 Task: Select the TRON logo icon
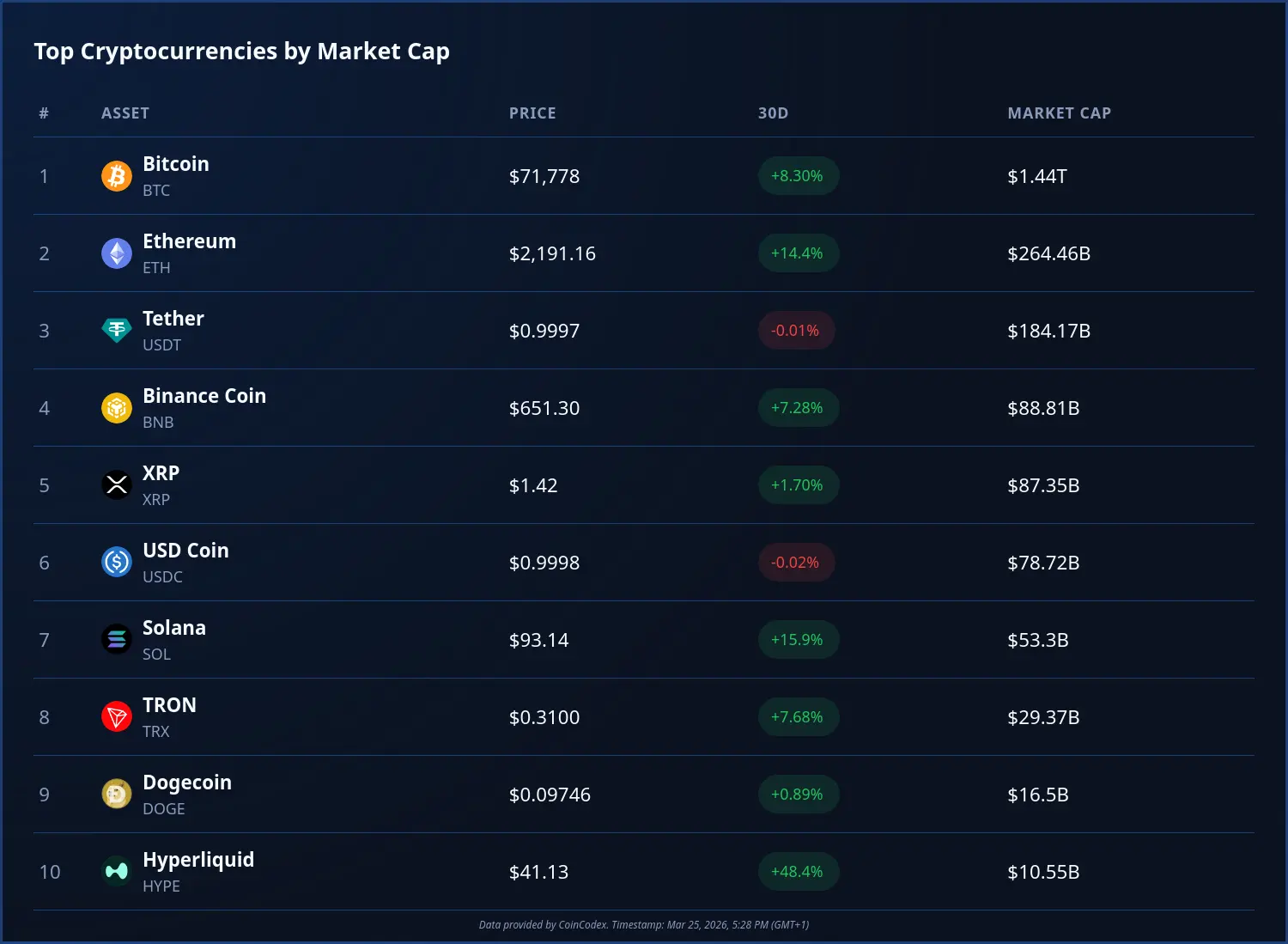pyautogui.click(x=116, y=717)
